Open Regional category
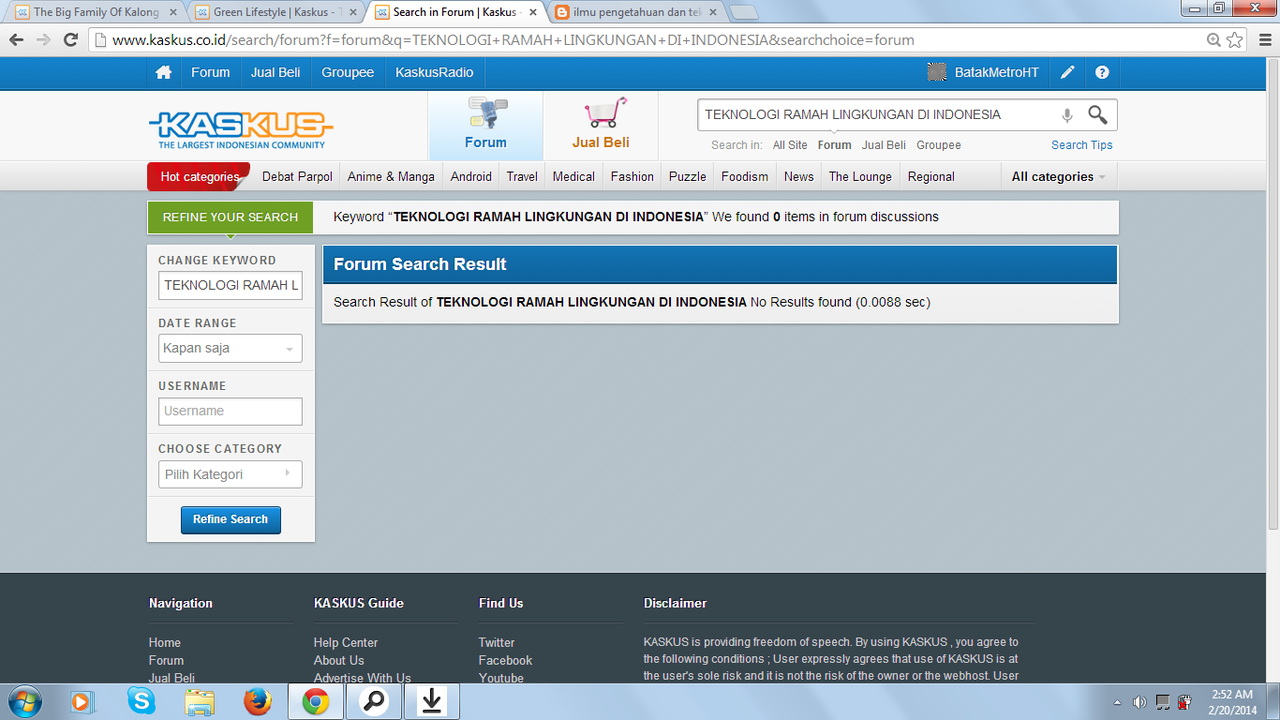 pos(931,176)
